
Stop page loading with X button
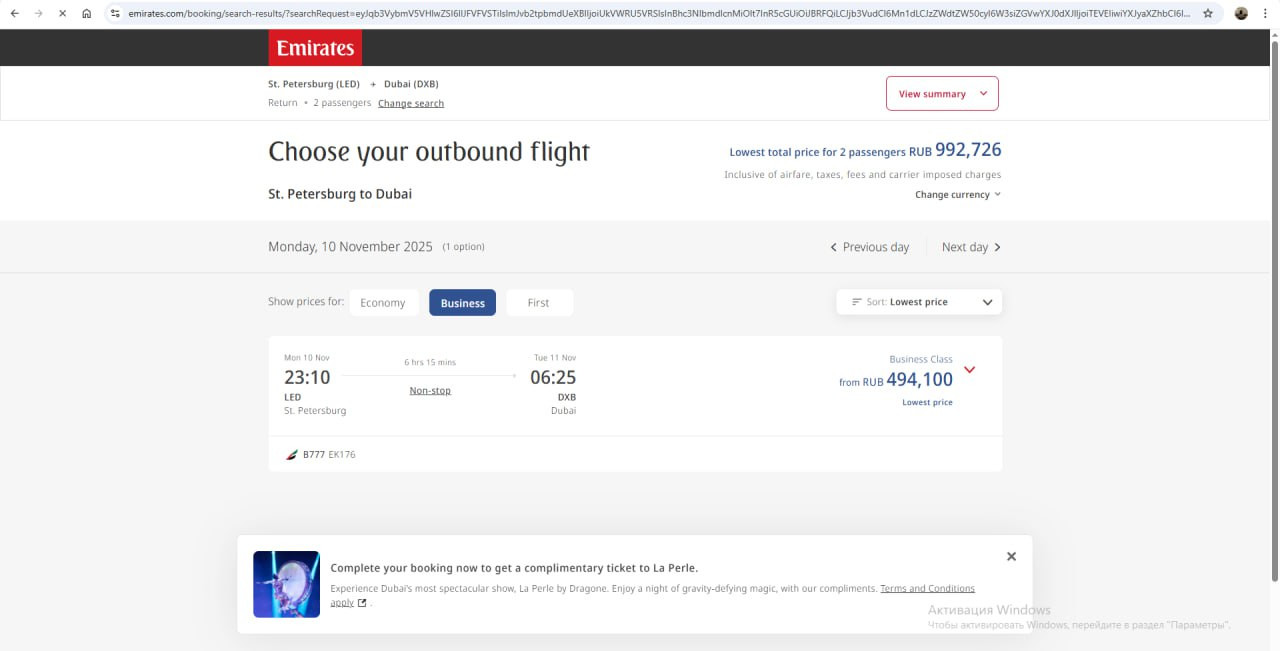[62, 14]
